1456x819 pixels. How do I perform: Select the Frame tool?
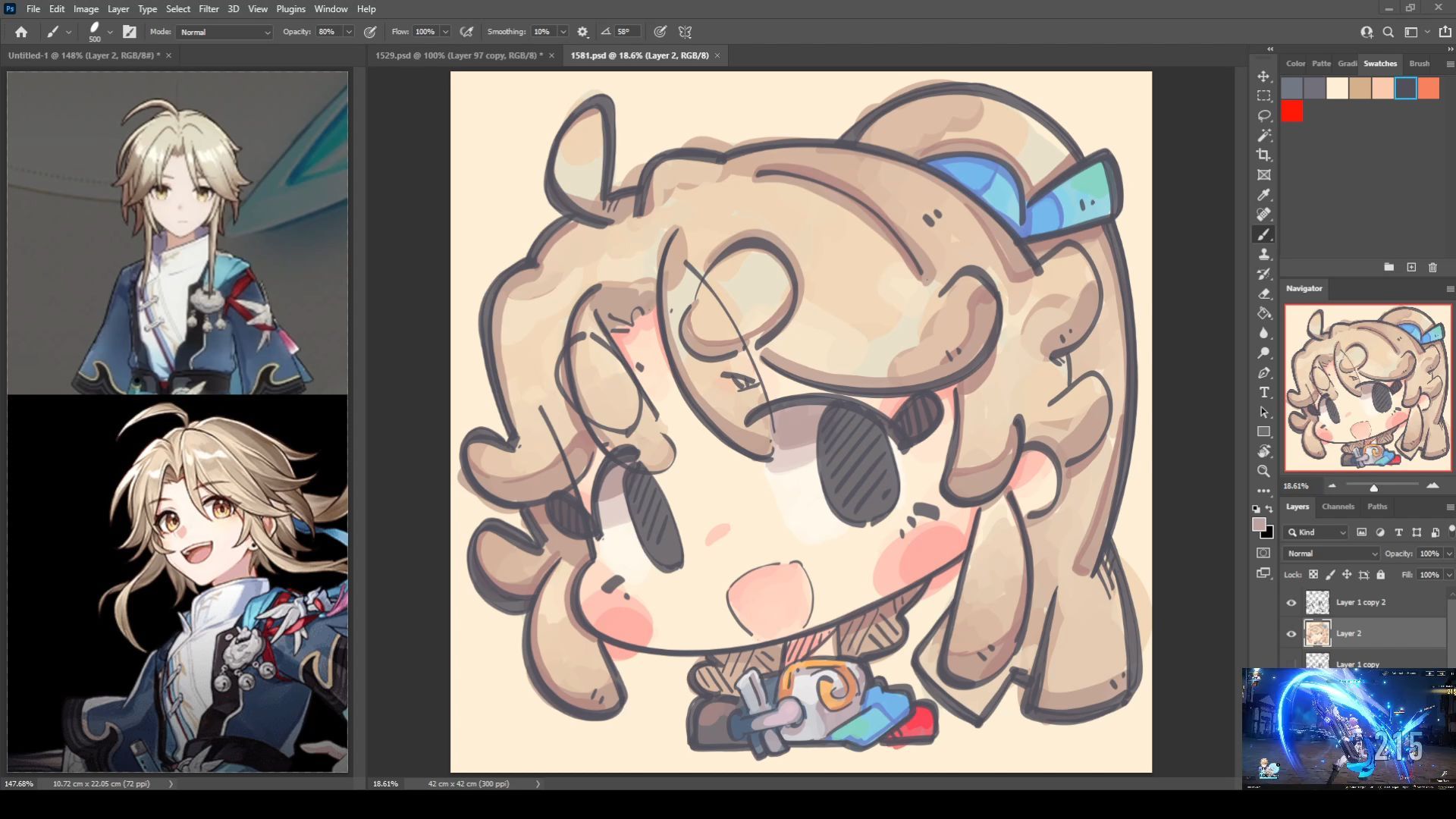point(1263,175)
